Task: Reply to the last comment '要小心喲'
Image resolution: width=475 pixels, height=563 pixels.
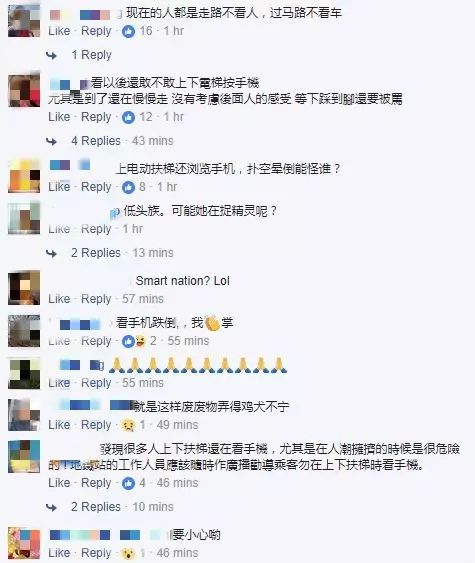Action: coord(96,553)
